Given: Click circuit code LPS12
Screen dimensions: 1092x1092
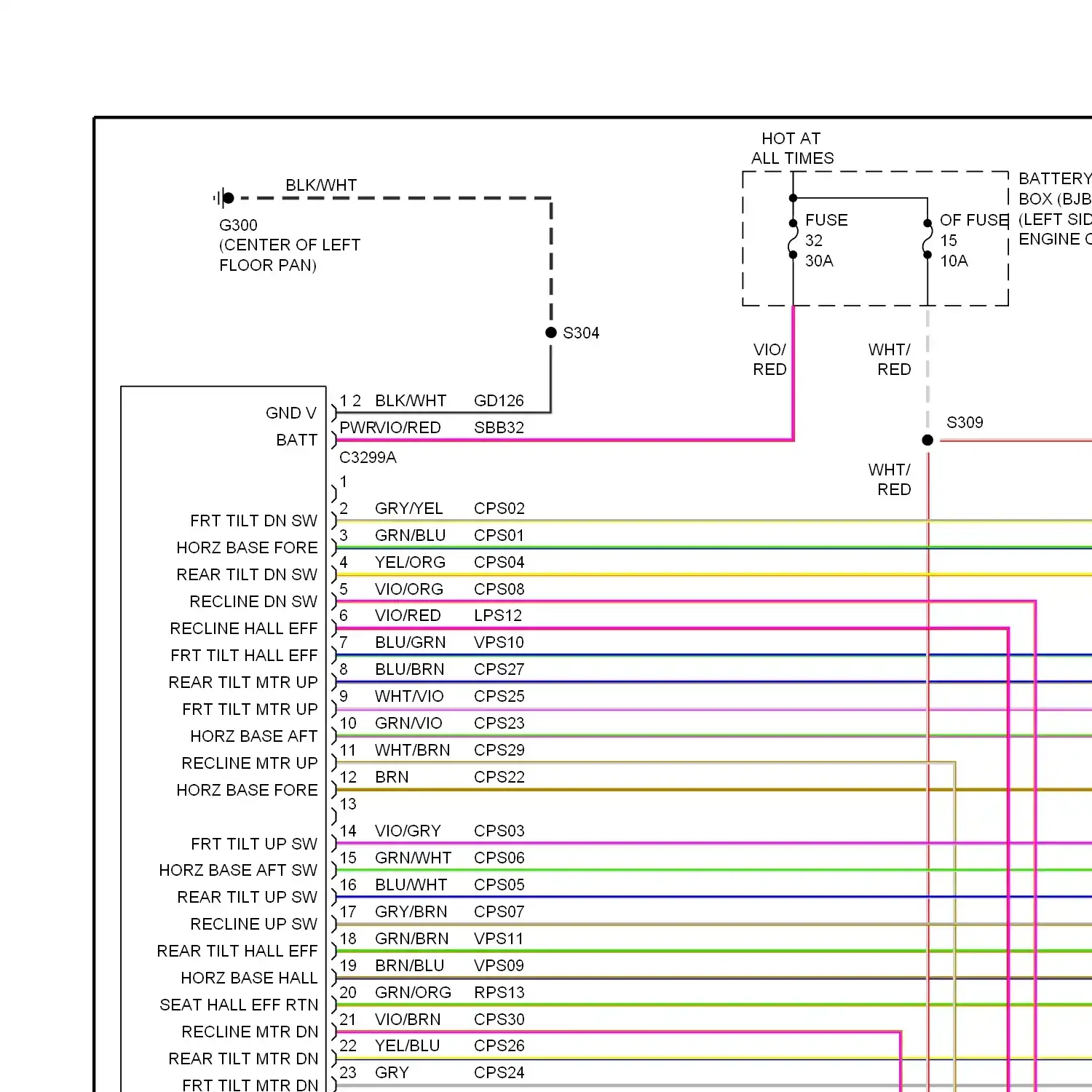Looking at the screenshot, I should tap(498, 616).
